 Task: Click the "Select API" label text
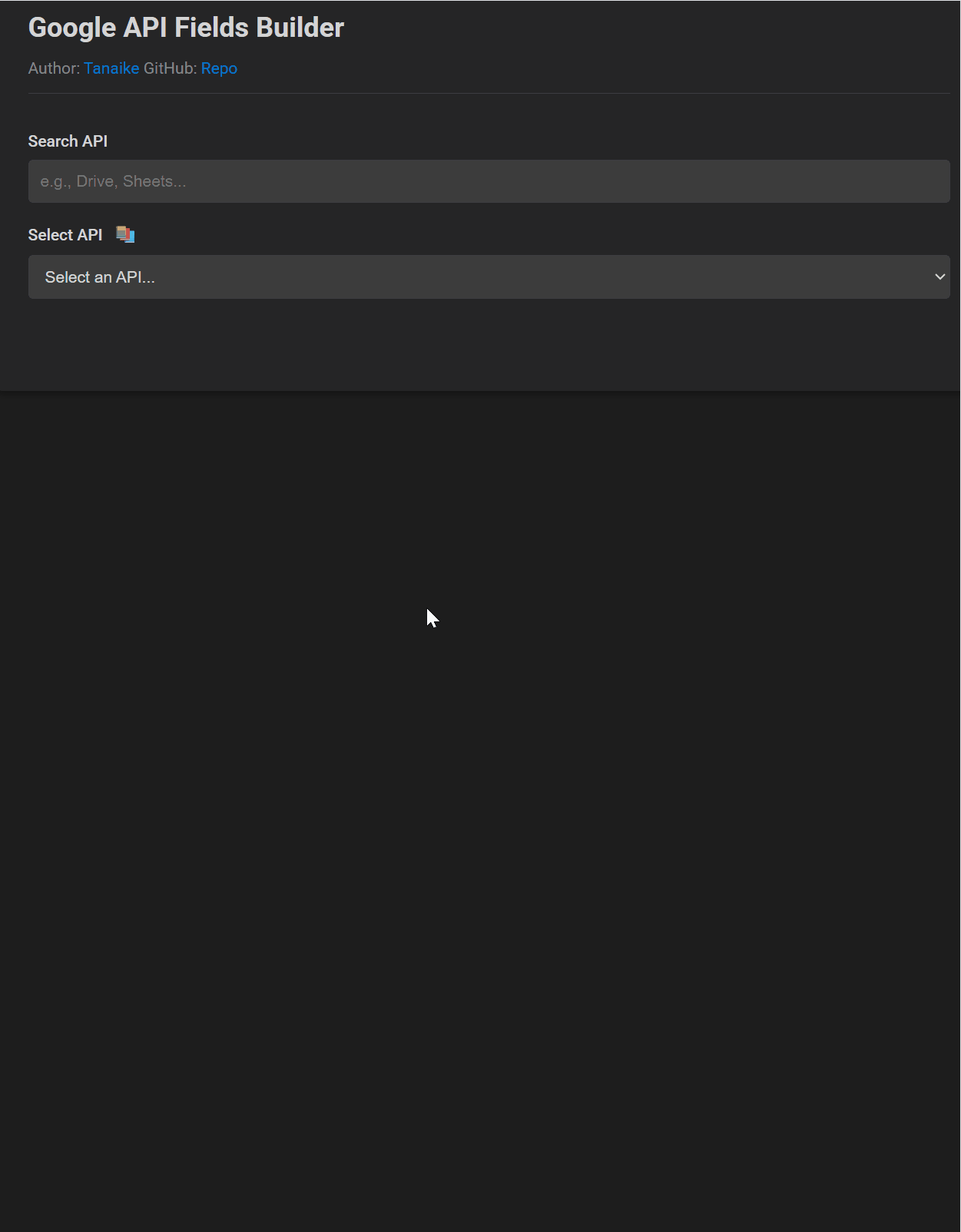click(65, 235)
